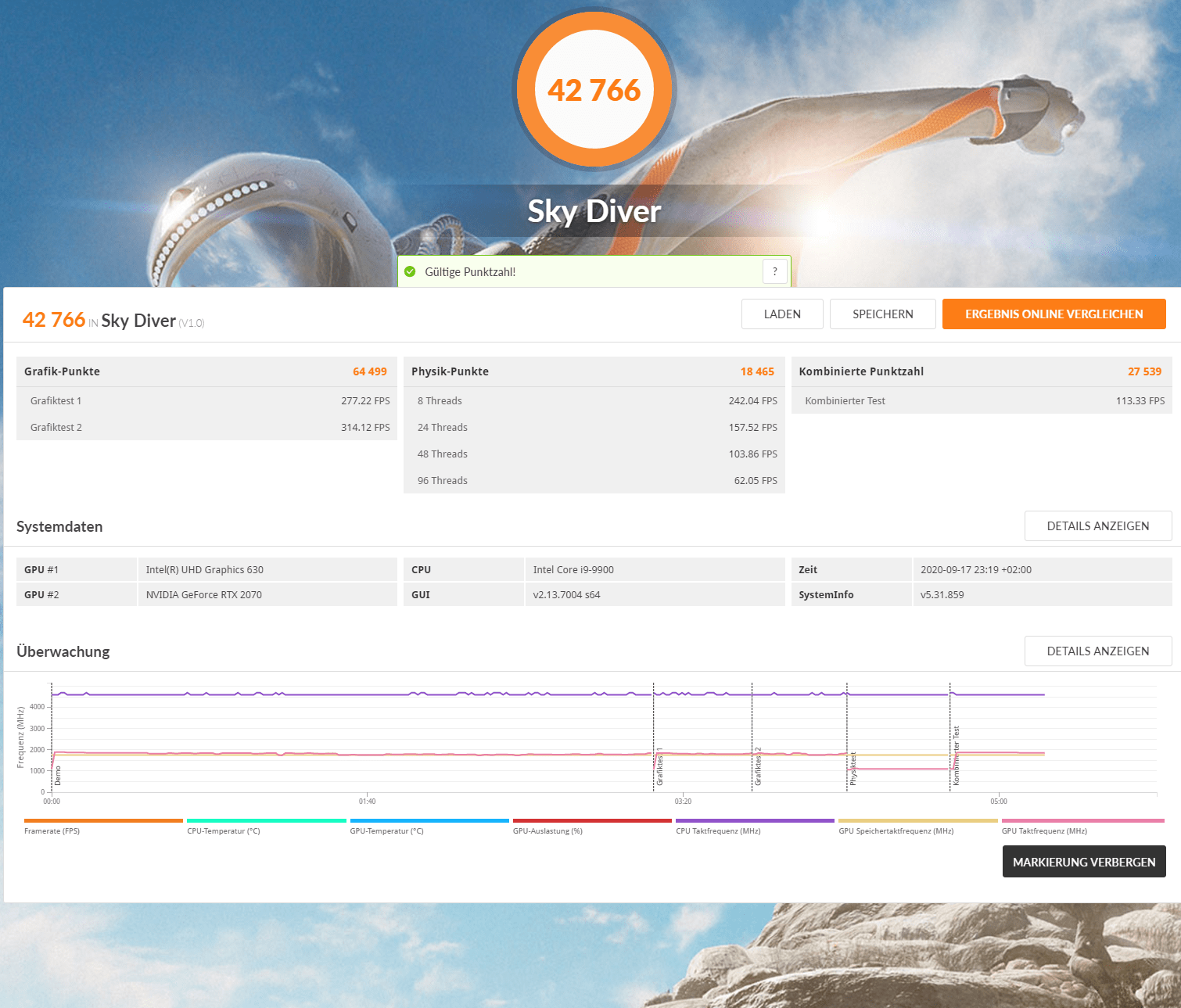The height and width of the screenshot is (1008, 1181).
Task: Select the 48 Threads row
Action: click(594, 454)
